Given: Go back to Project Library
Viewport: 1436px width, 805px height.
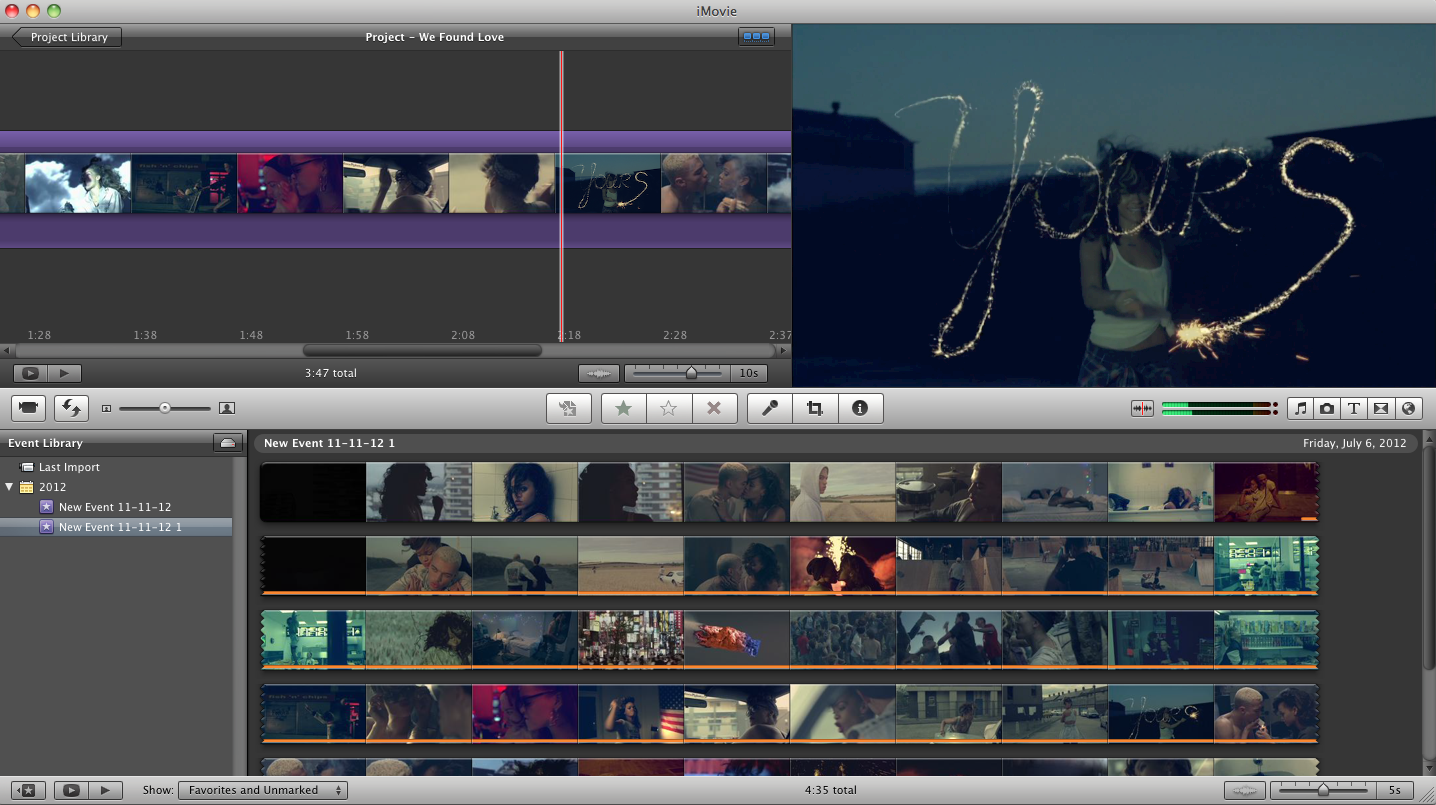Looking at the screenshot, I should (x=67, y=37).
